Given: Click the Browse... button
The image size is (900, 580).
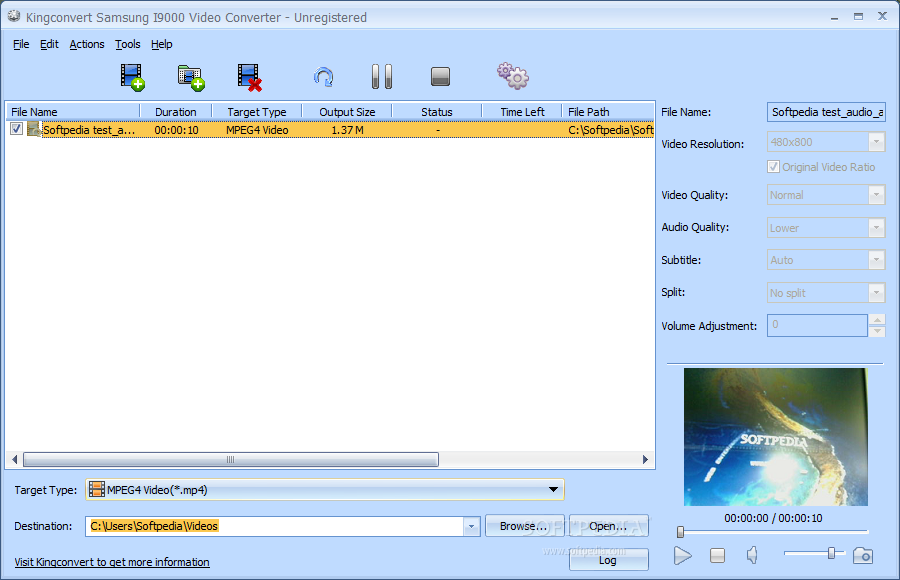Looking at the screenshot, I should (524, 526).
